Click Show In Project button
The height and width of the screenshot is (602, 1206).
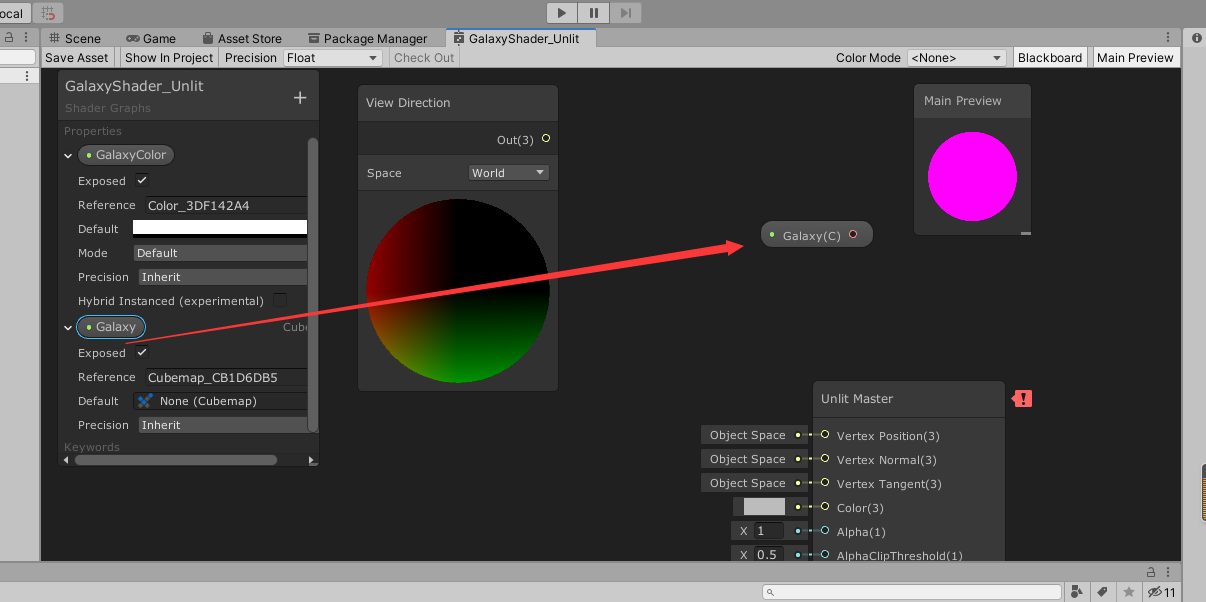coord(168,57)
